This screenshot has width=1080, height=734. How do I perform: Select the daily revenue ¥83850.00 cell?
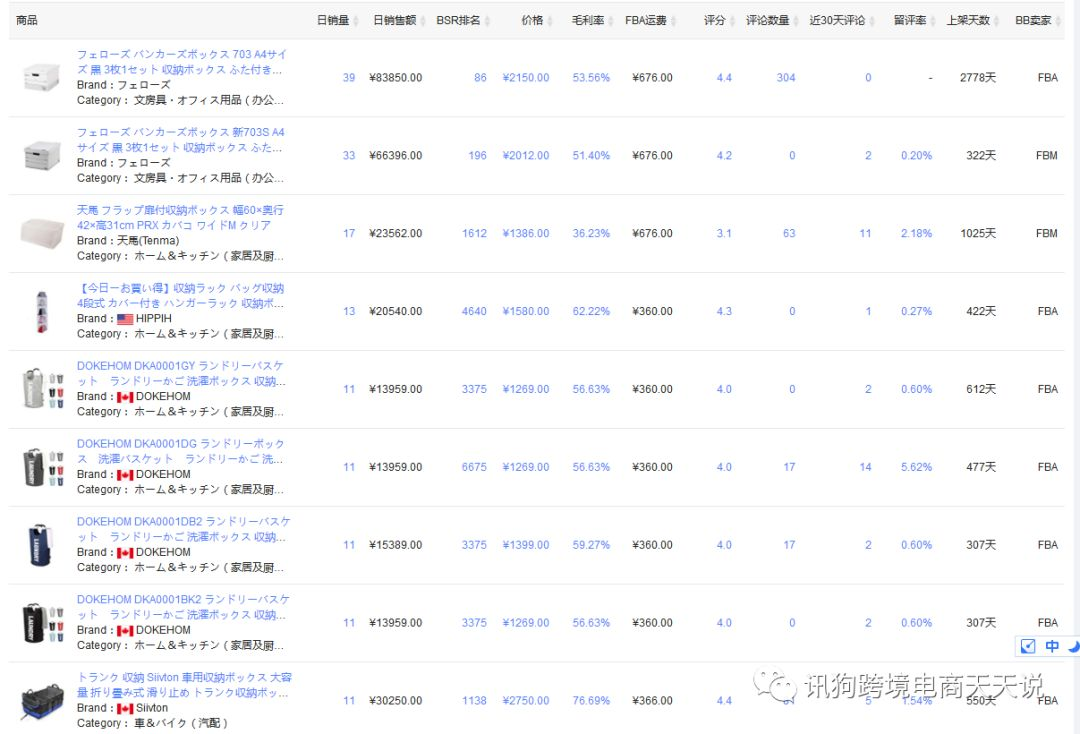pos(395,78)
